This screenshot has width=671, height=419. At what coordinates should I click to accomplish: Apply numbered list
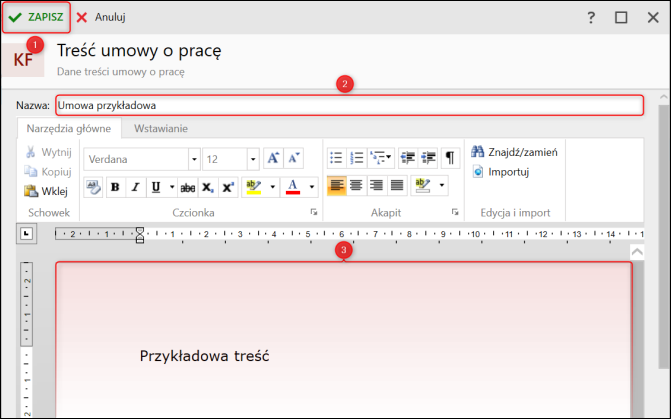point(356,158)
